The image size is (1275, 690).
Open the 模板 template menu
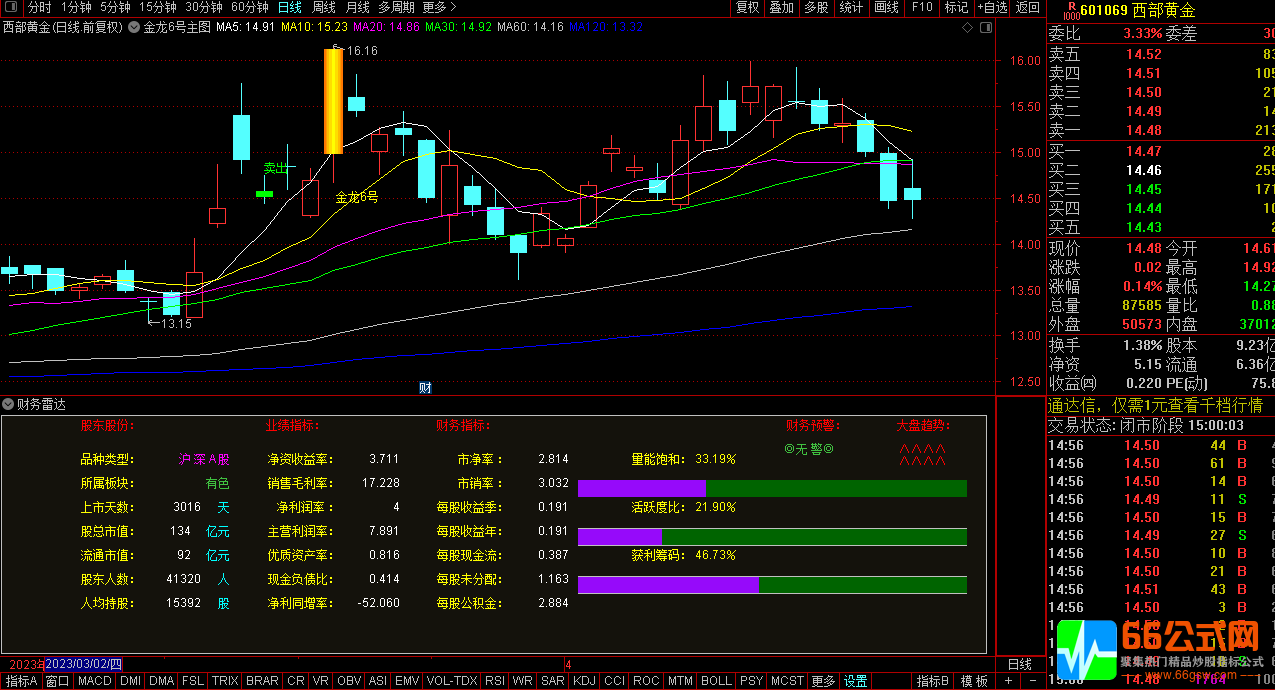975,681
